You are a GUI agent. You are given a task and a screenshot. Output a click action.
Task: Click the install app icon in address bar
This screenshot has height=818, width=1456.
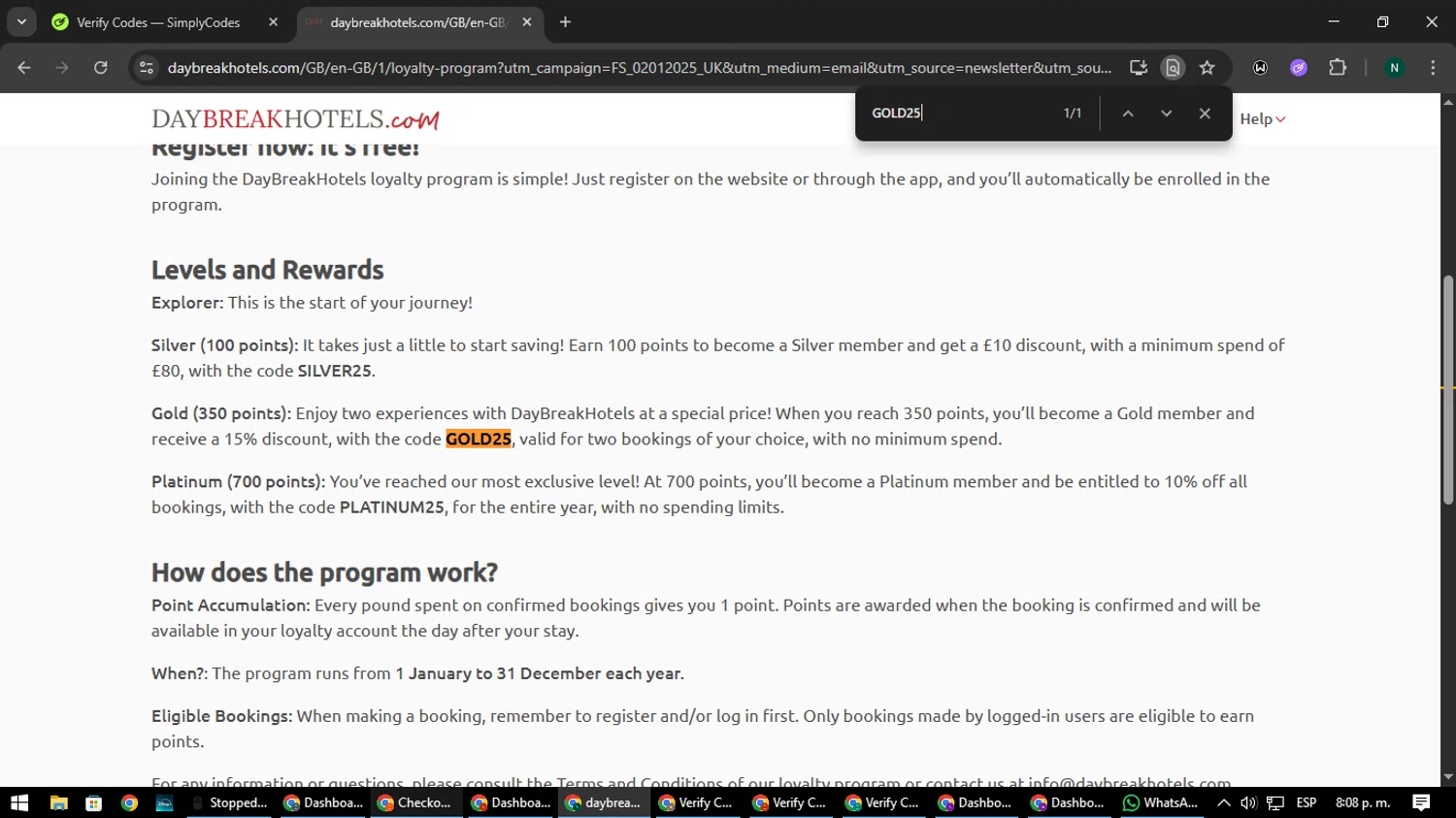(1139, 68)
